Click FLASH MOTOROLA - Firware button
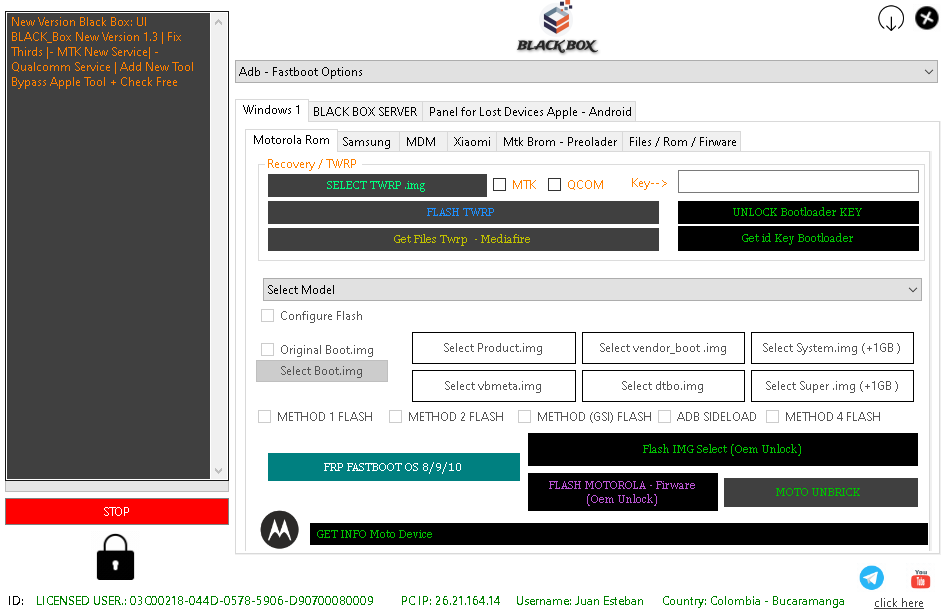Screen dimensions: 941x615 [622, 492]
